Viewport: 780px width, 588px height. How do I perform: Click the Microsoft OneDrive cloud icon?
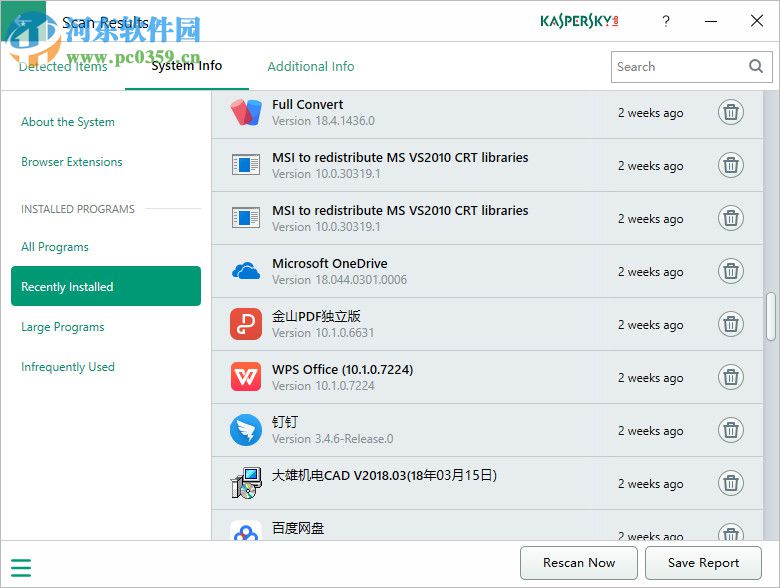click(x=246, y=271)
